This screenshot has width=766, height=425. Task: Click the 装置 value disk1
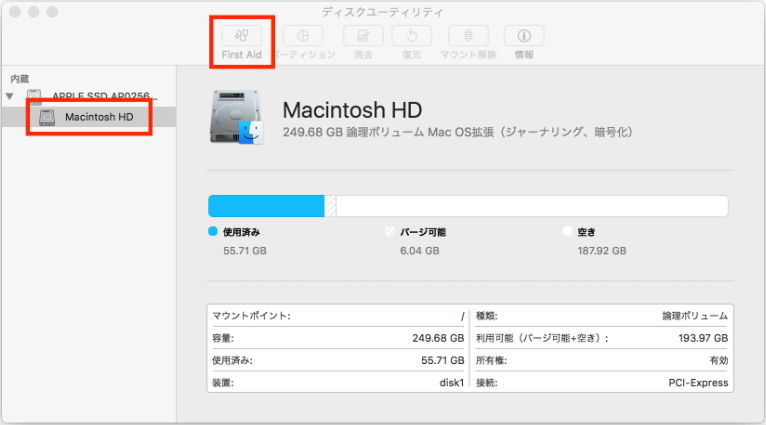(452, 382)
